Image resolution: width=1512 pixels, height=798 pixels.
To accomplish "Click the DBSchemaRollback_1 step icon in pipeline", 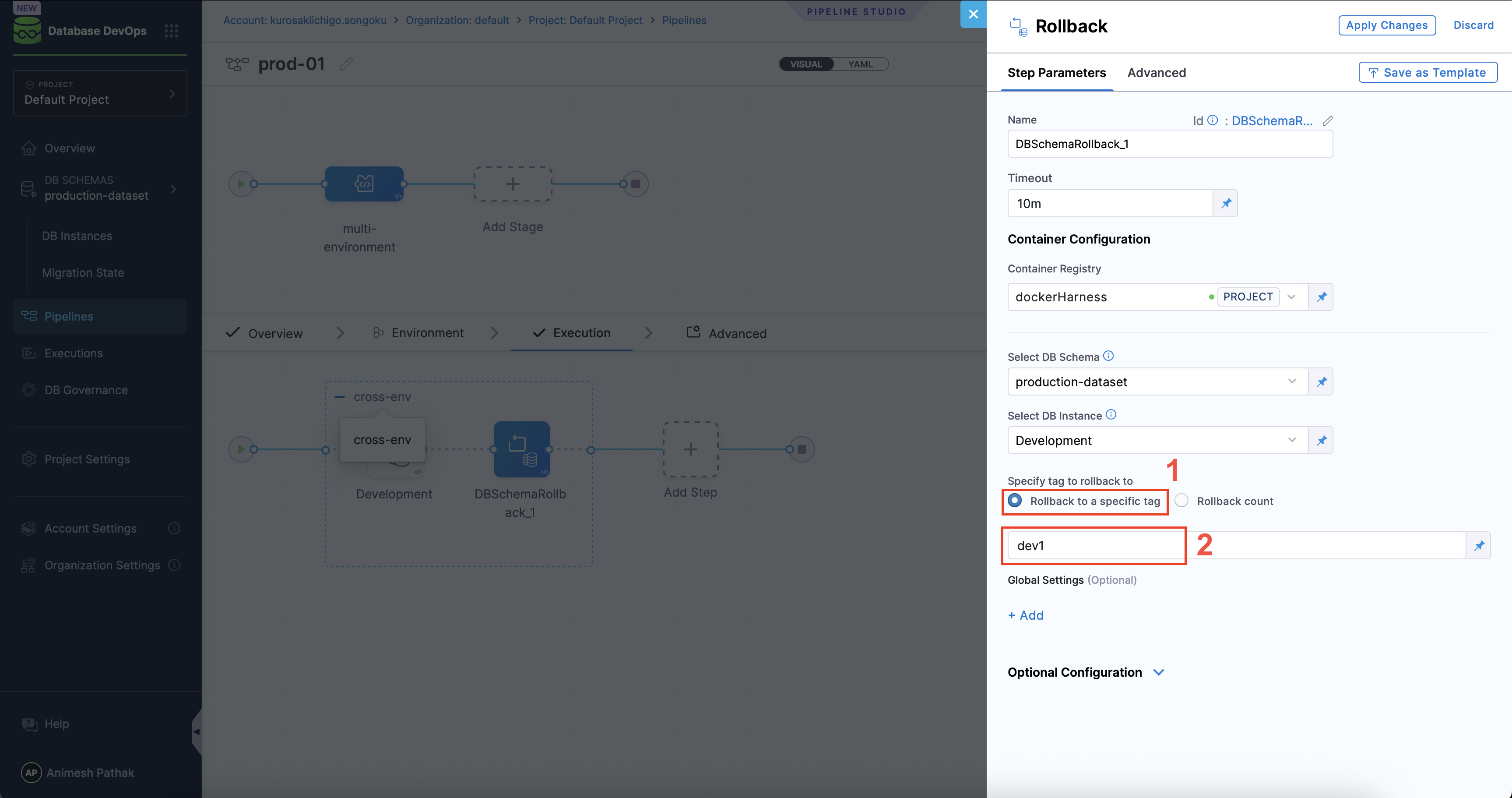I will click(x=521, y=449).
